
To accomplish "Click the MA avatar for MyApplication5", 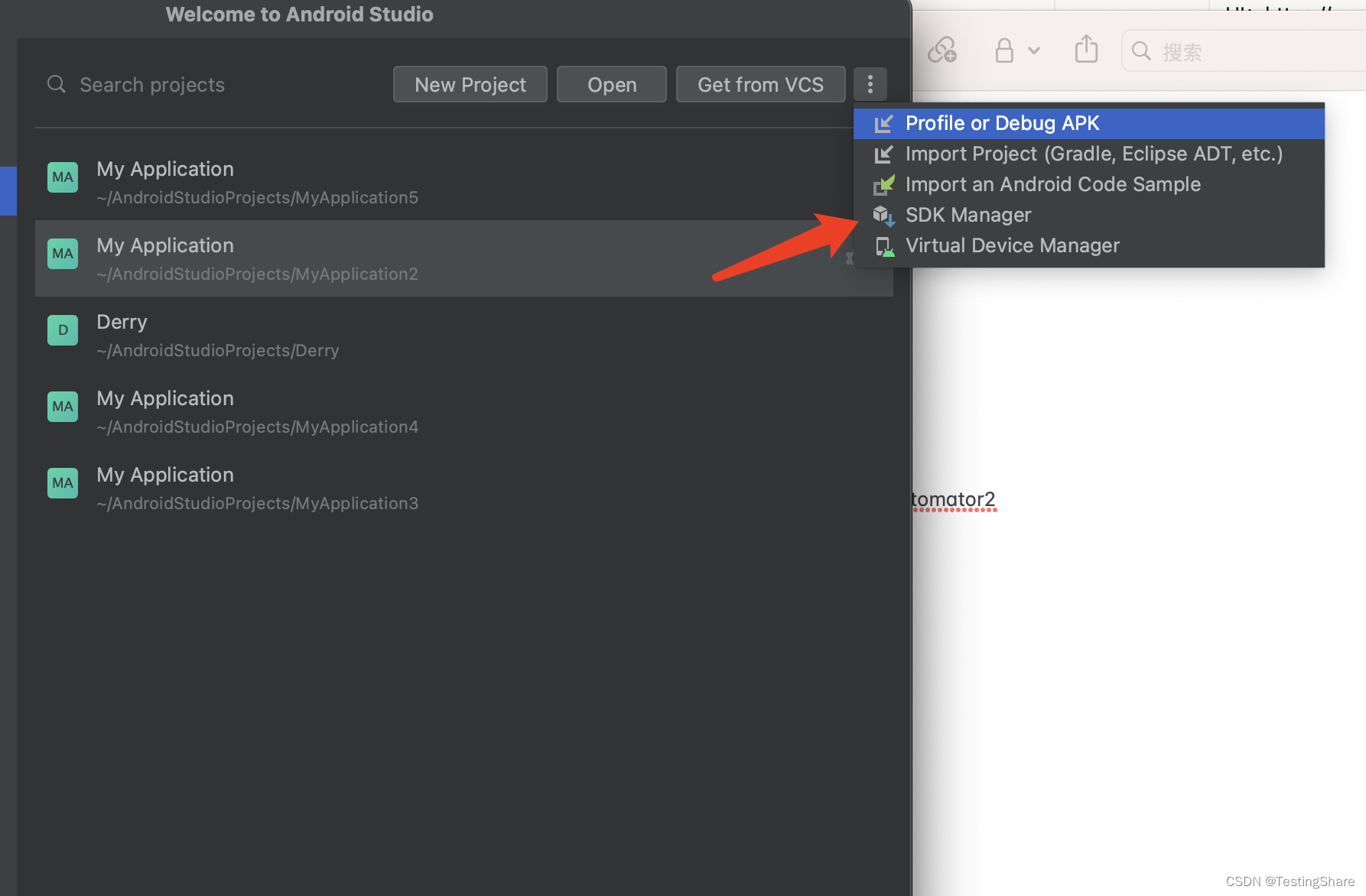I will click(63, 177).
